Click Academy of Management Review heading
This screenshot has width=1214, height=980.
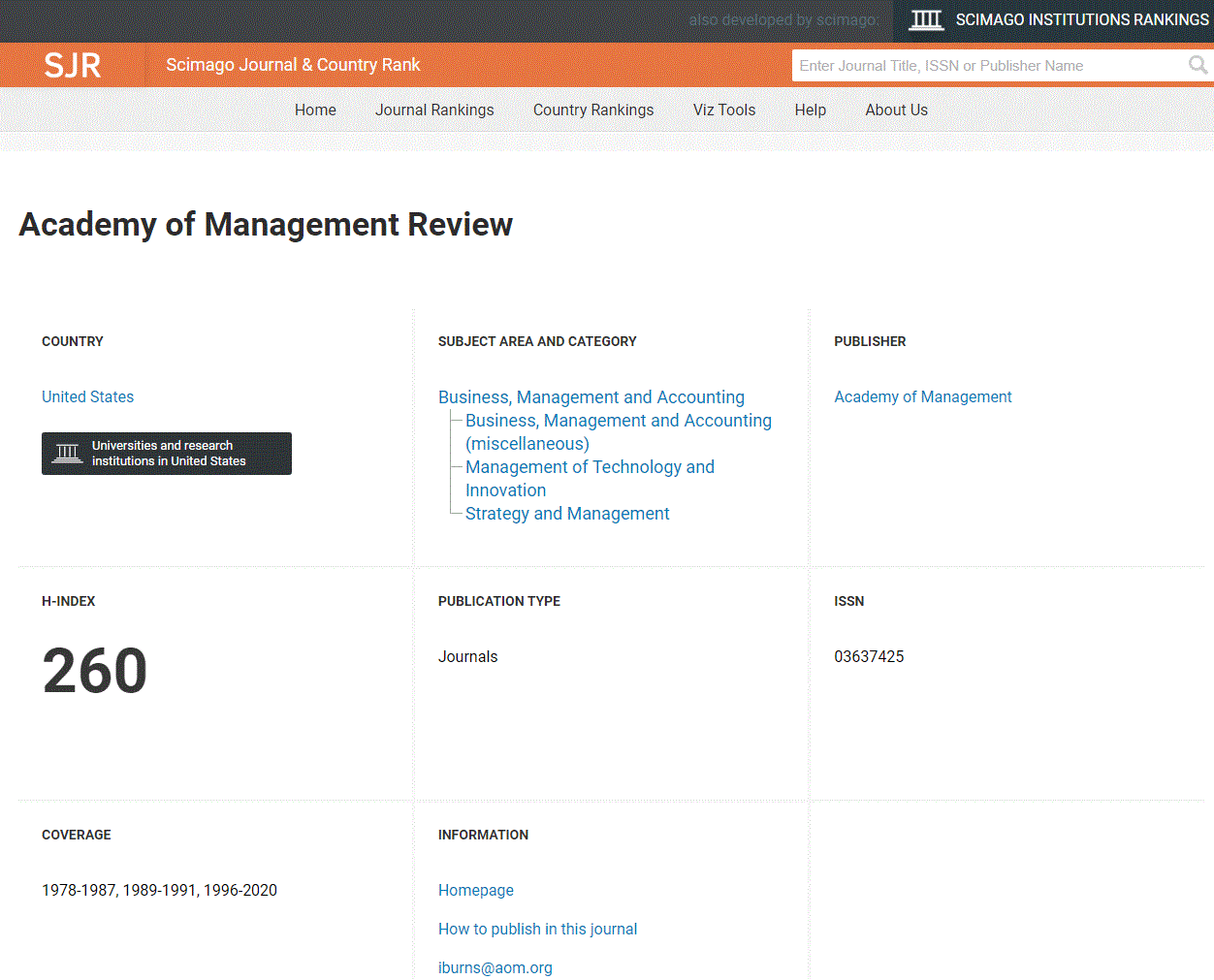click(x=266, y=225)
